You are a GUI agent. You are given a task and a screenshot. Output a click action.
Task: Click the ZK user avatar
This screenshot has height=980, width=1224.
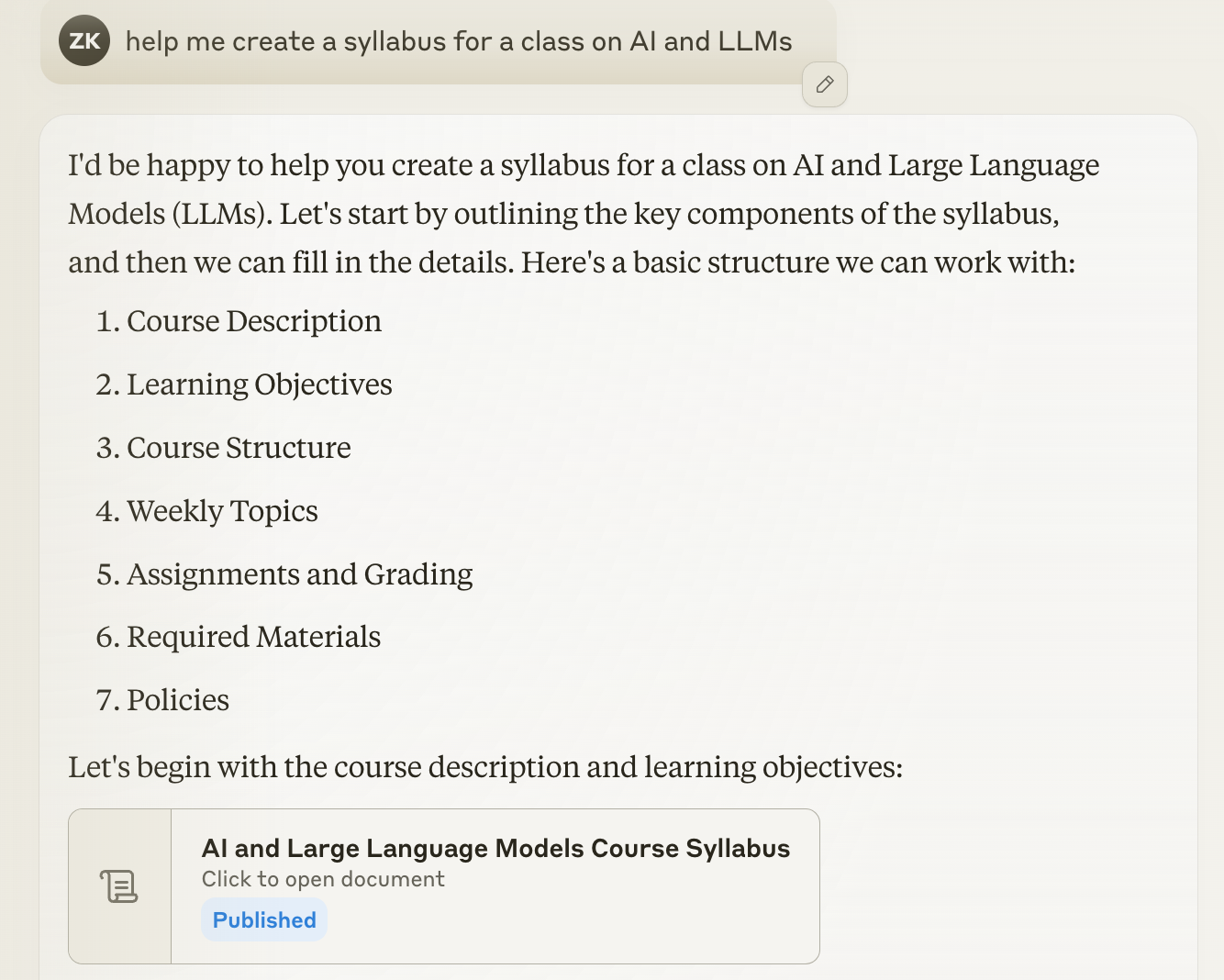[84, 40]
